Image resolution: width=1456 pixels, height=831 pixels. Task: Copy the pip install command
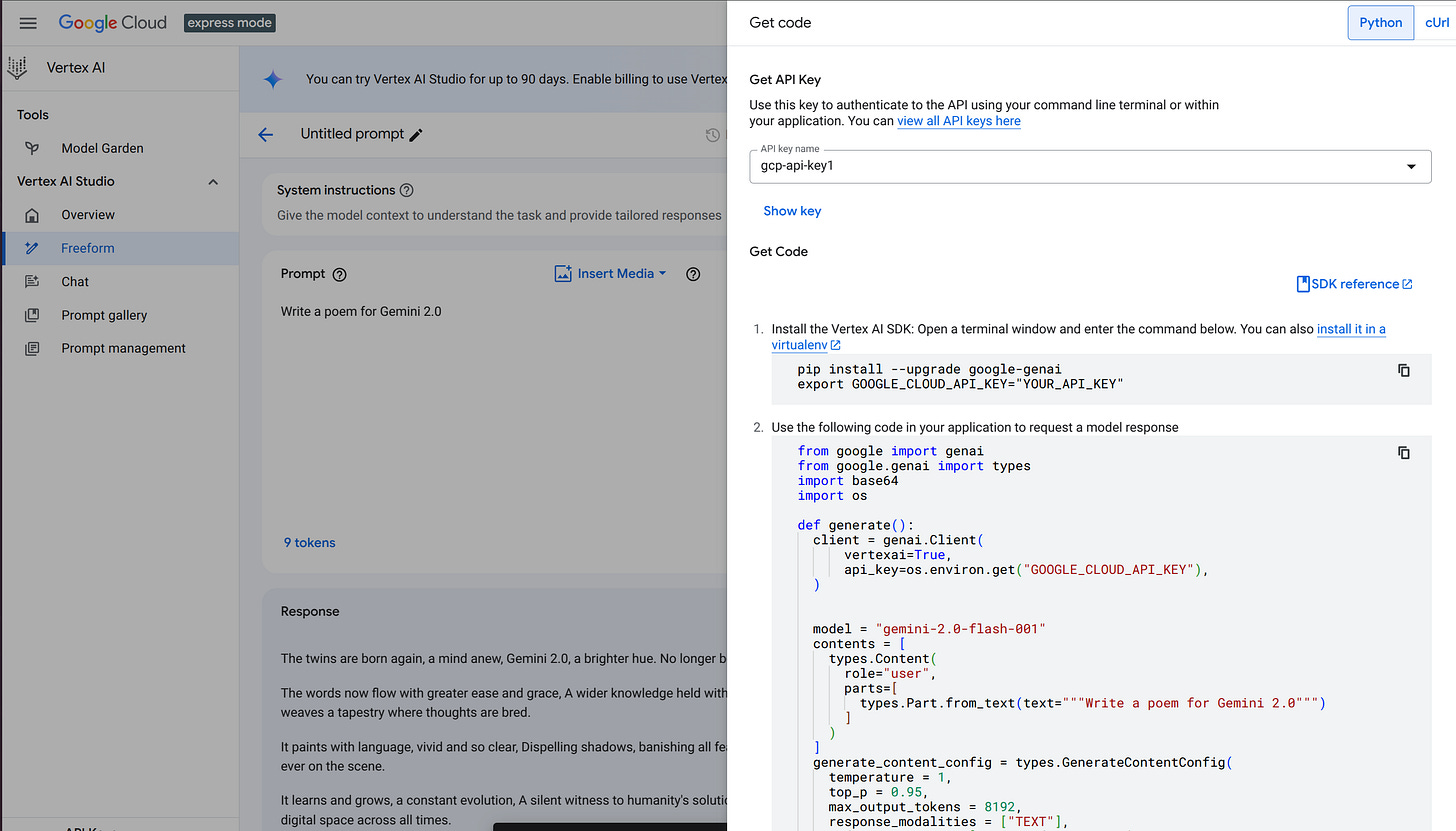1403,370
